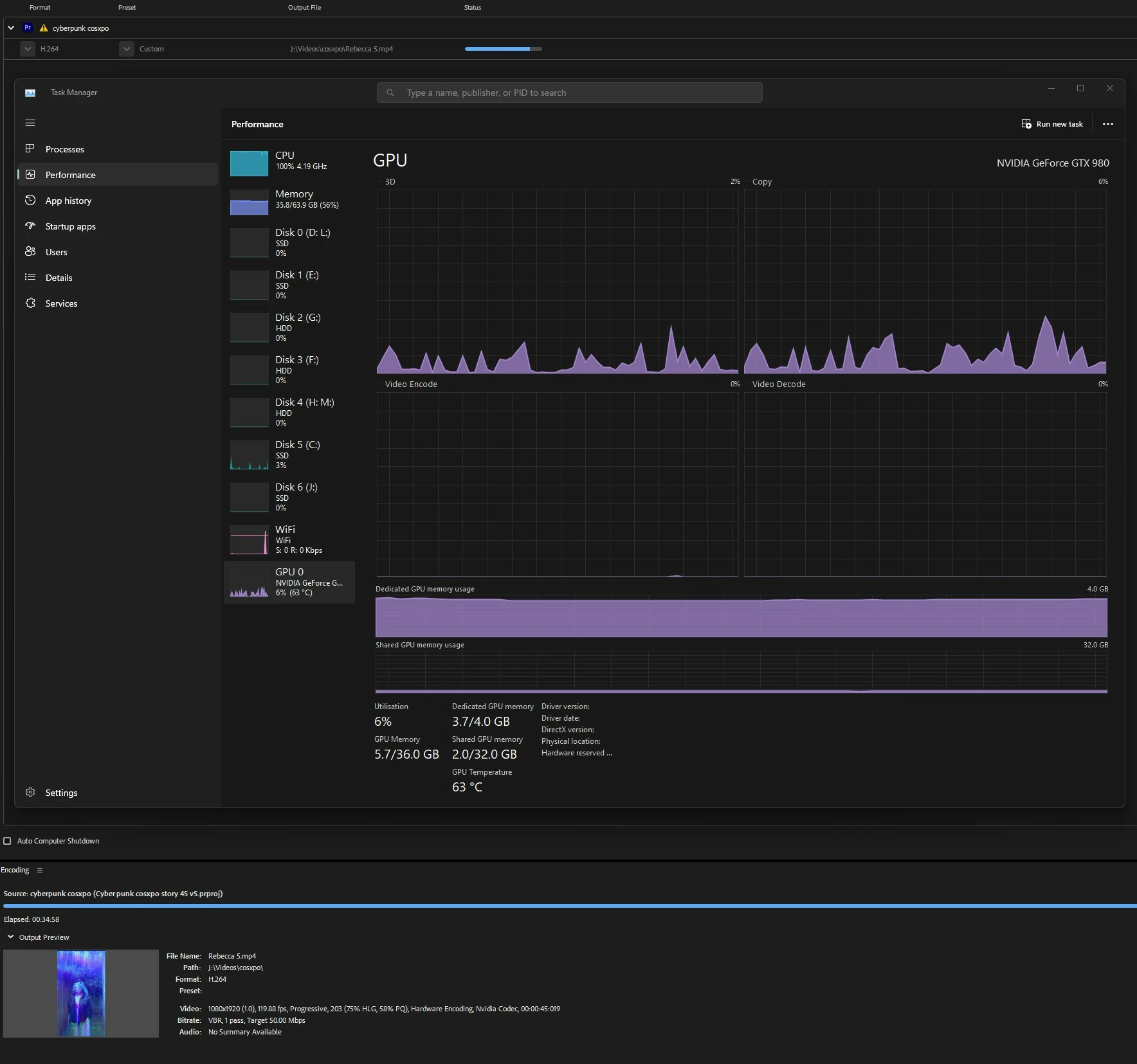
Task: Select the WiFi graph thumbnail
Action: (x=250, y=541)
